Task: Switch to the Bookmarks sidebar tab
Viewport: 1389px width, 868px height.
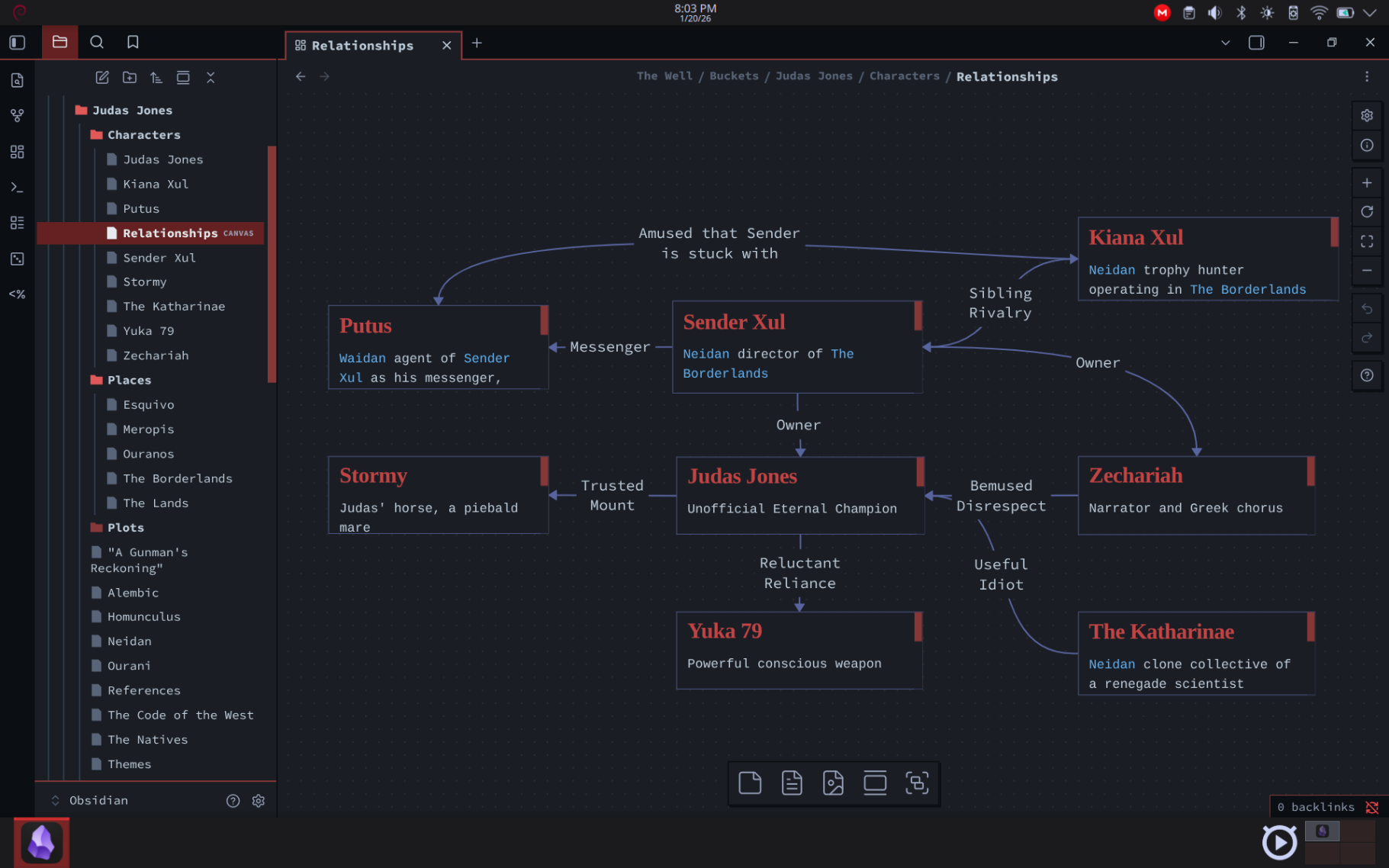Action: tap(133, 42)
